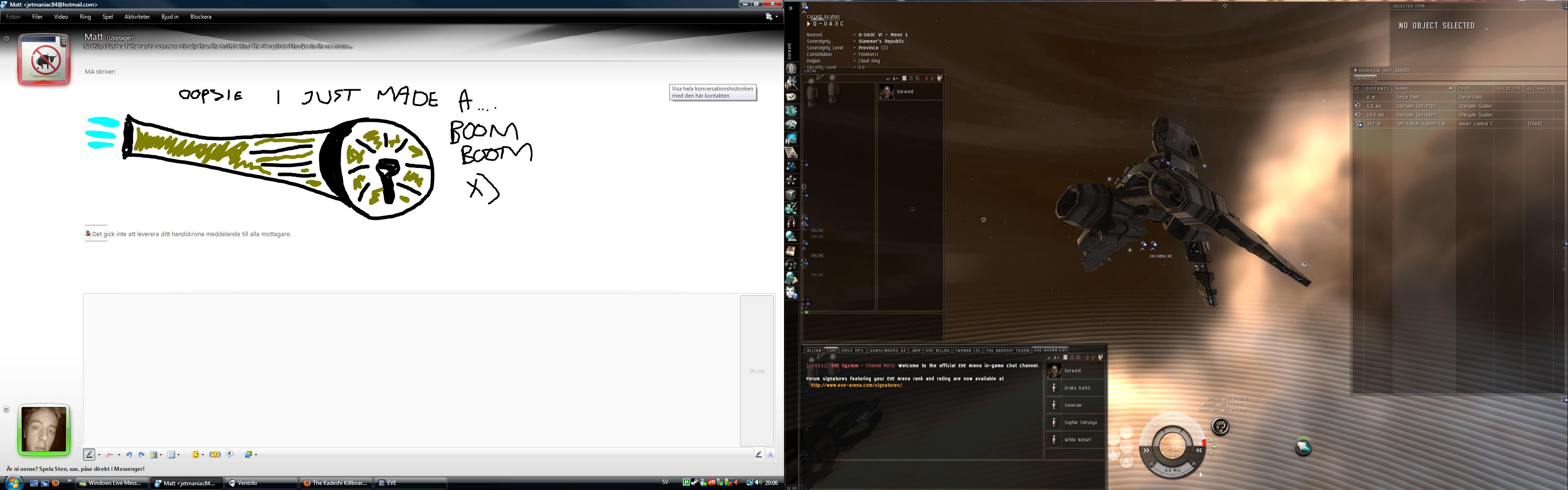This screenshot has width=1568, height=490.
Task: Toggle third member list view in Local chat
Action: pyautogui.click(x=918, y=78)
